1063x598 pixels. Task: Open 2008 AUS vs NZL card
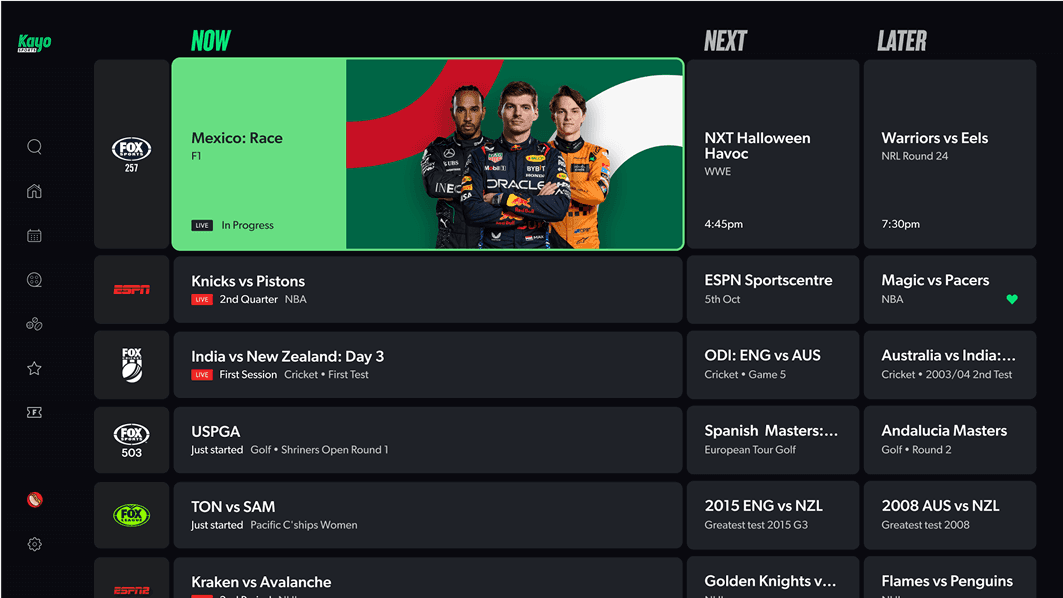(950, 515)
